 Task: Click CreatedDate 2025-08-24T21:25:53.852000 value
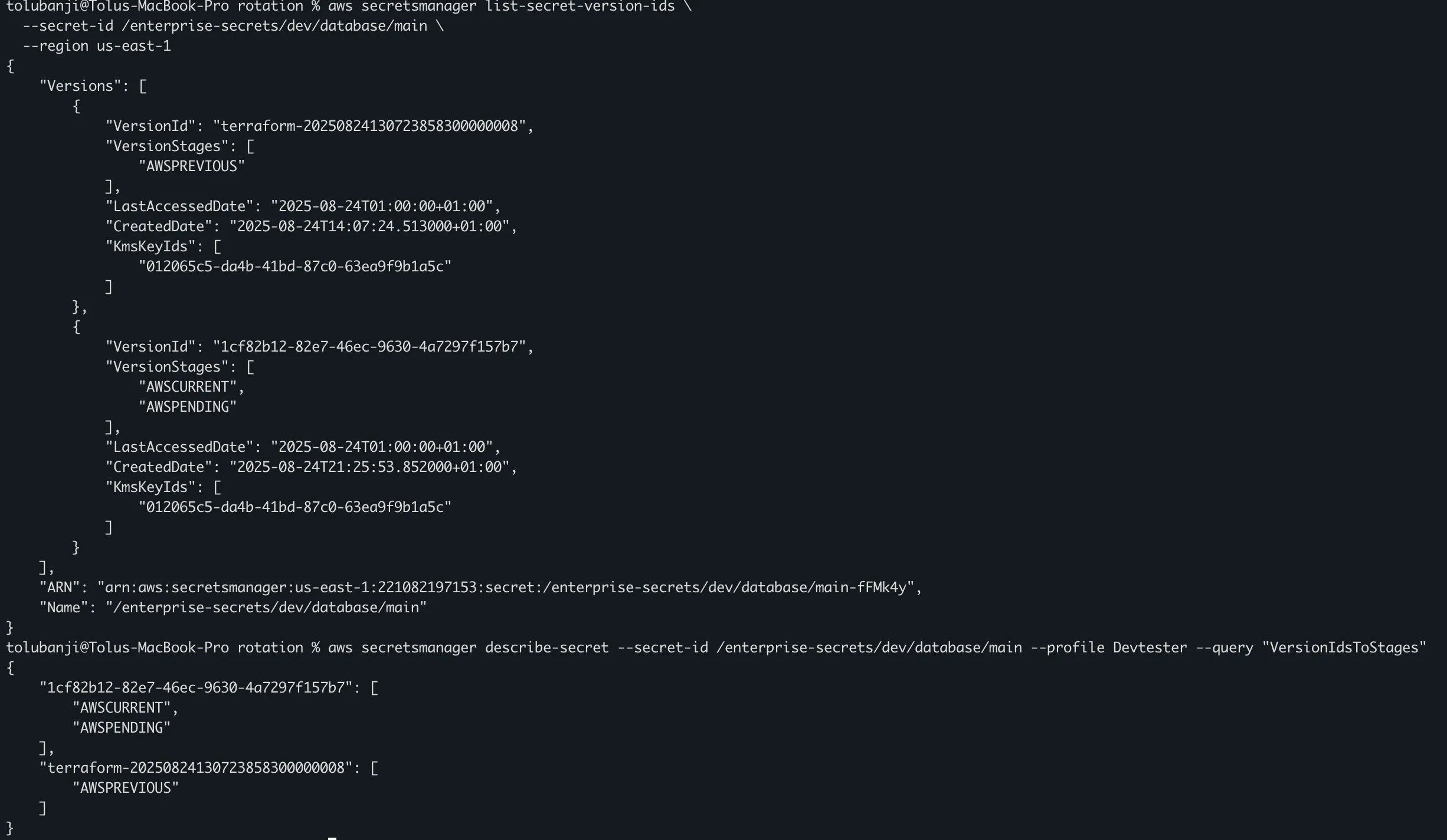pyautogui.click(x=369, y=467)
